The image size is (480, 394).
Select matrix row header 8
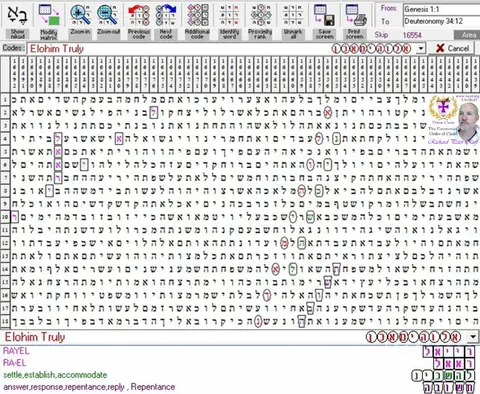coord(5,191)
